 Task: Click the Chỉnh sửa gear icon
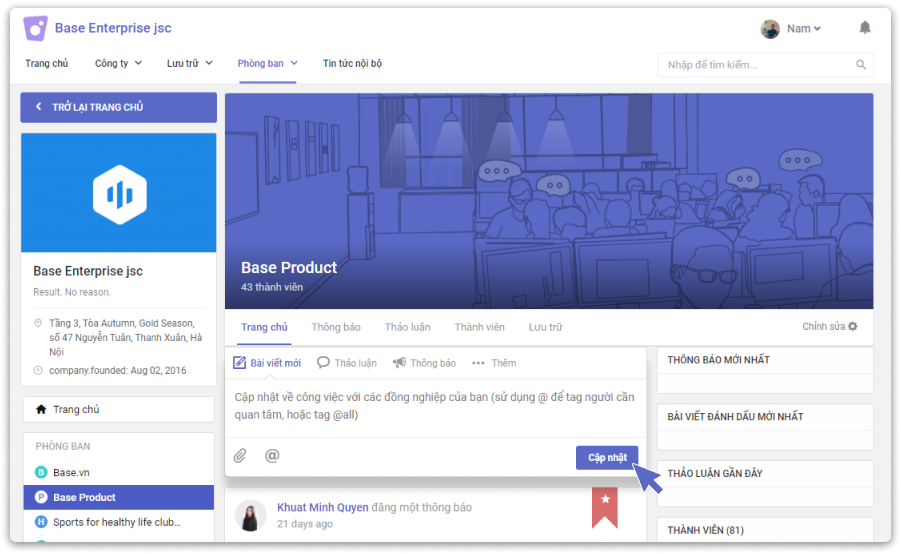click(853, 326)
